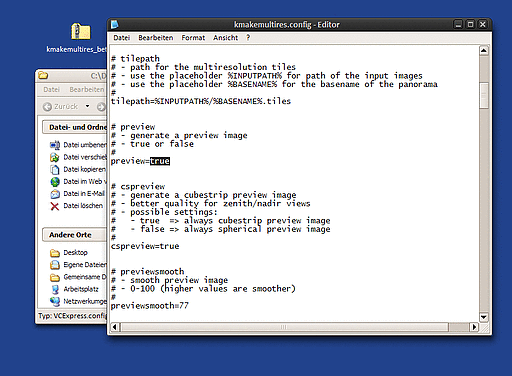Click the Datei umbenennen rename icon

[x=55, y=145]
